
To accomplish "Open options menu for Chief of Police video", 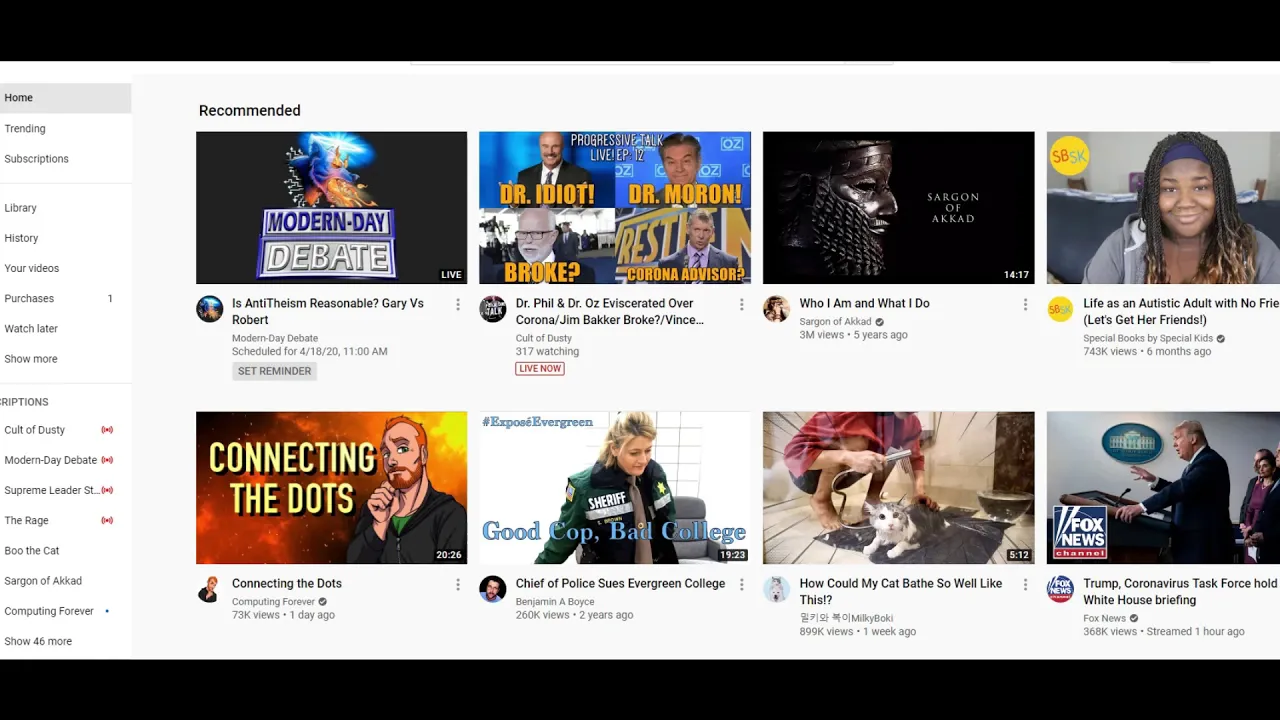I will [742, 584].
